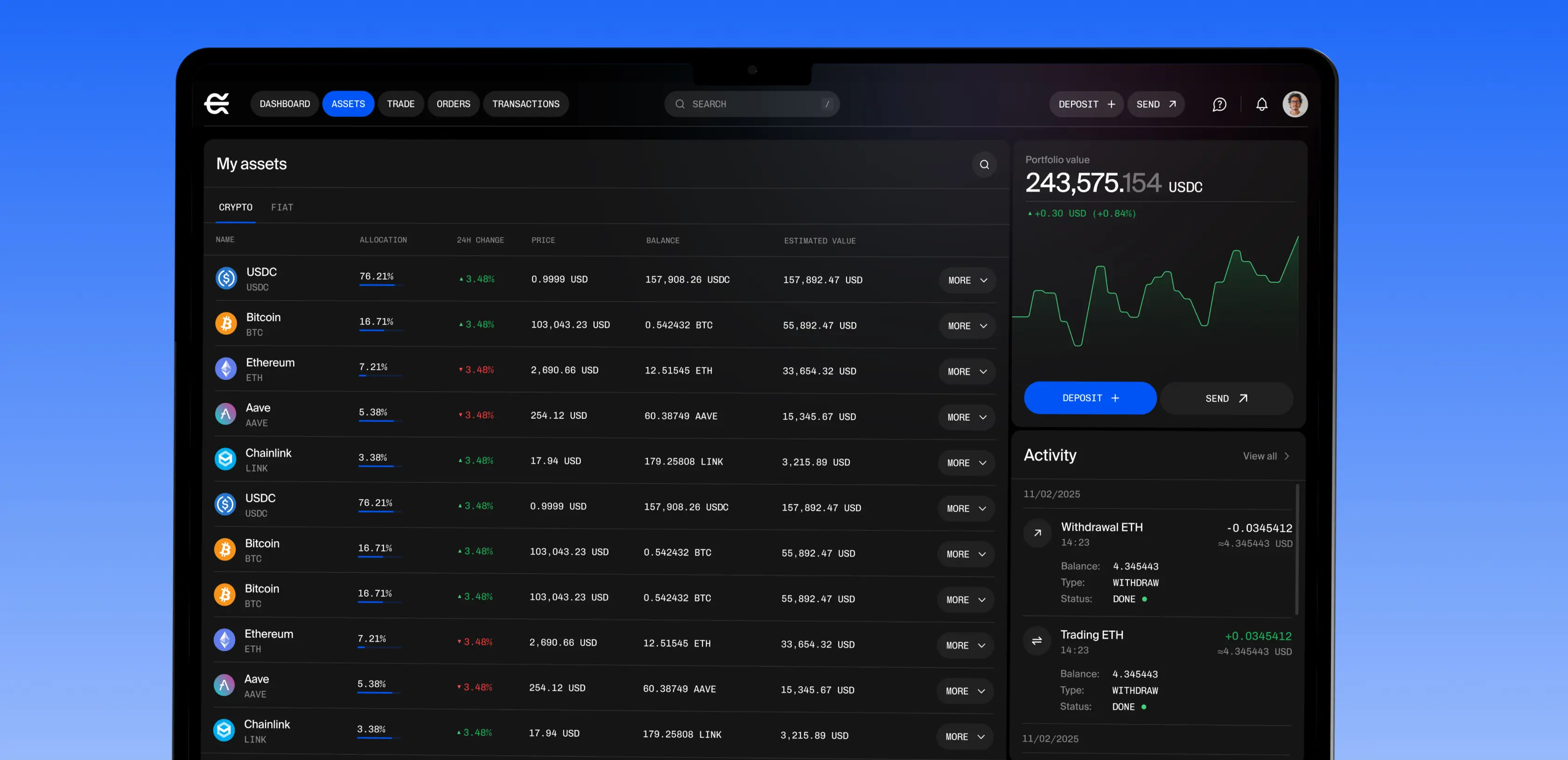
Task: Open the help chat icon
Action: tap(1219, 105)
